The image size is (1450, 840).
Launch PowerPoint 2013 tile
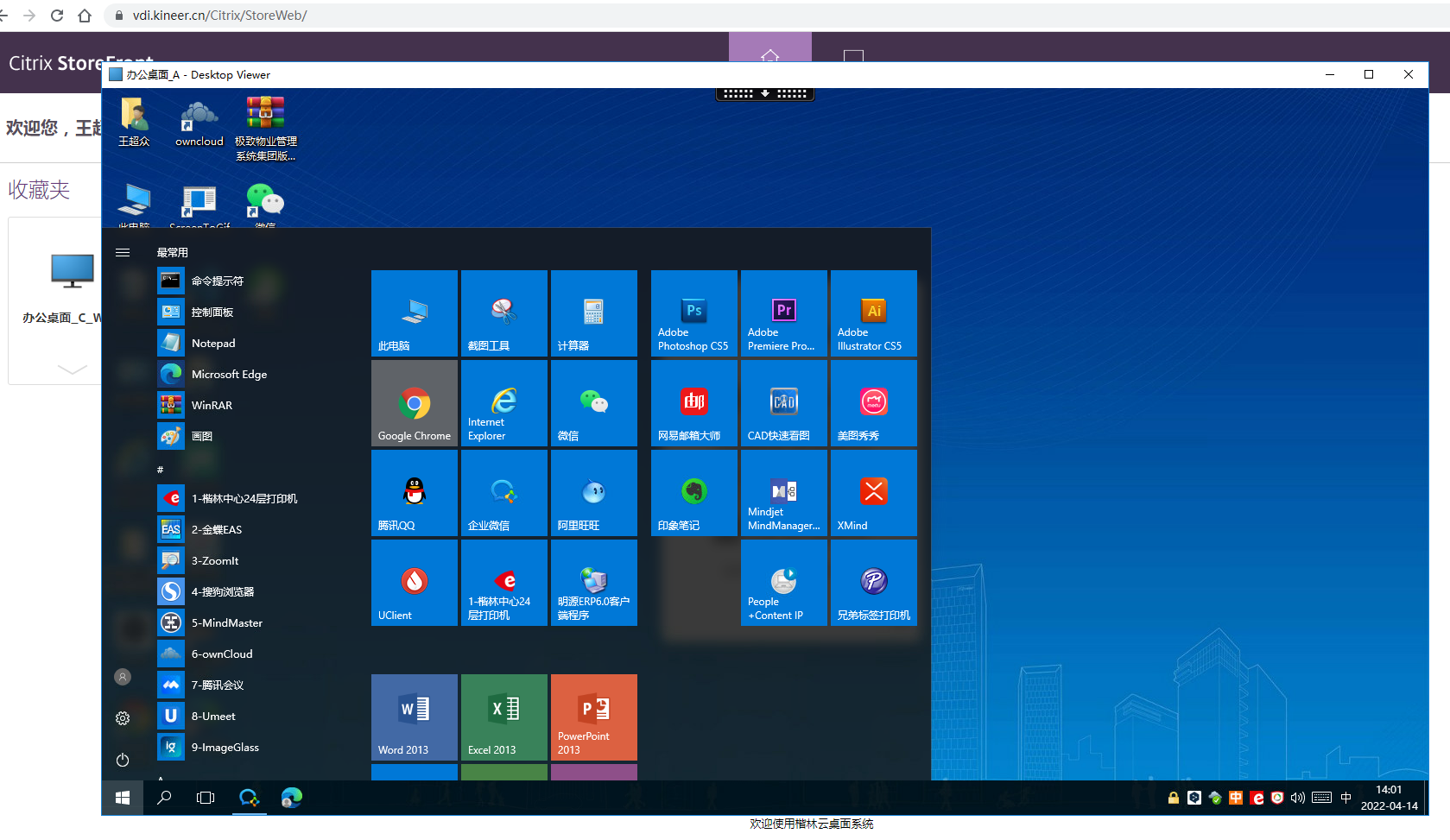[594, 717]
